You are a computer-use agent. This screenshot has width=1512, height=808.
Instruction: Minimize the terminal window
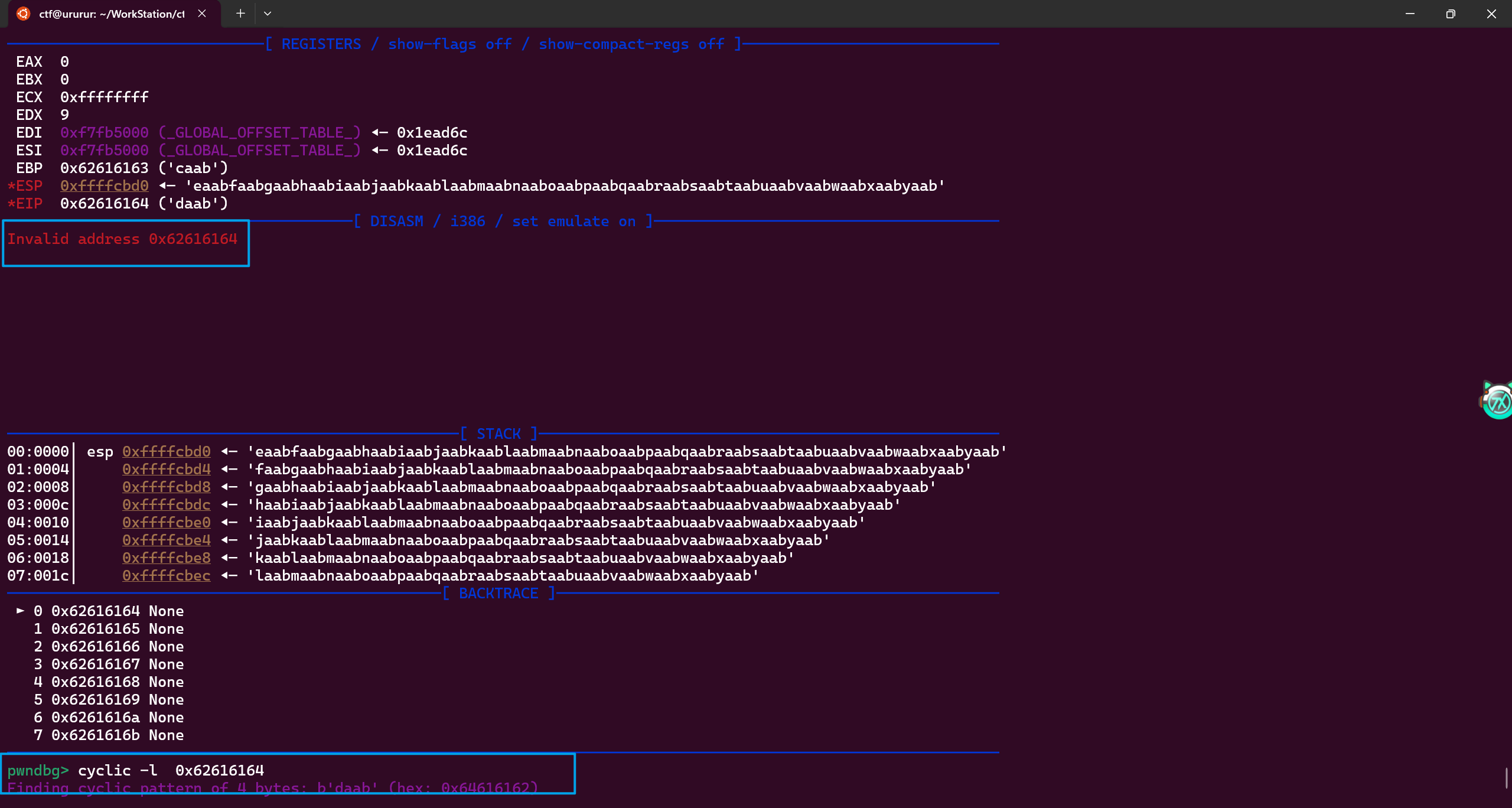coord(1409,14)
